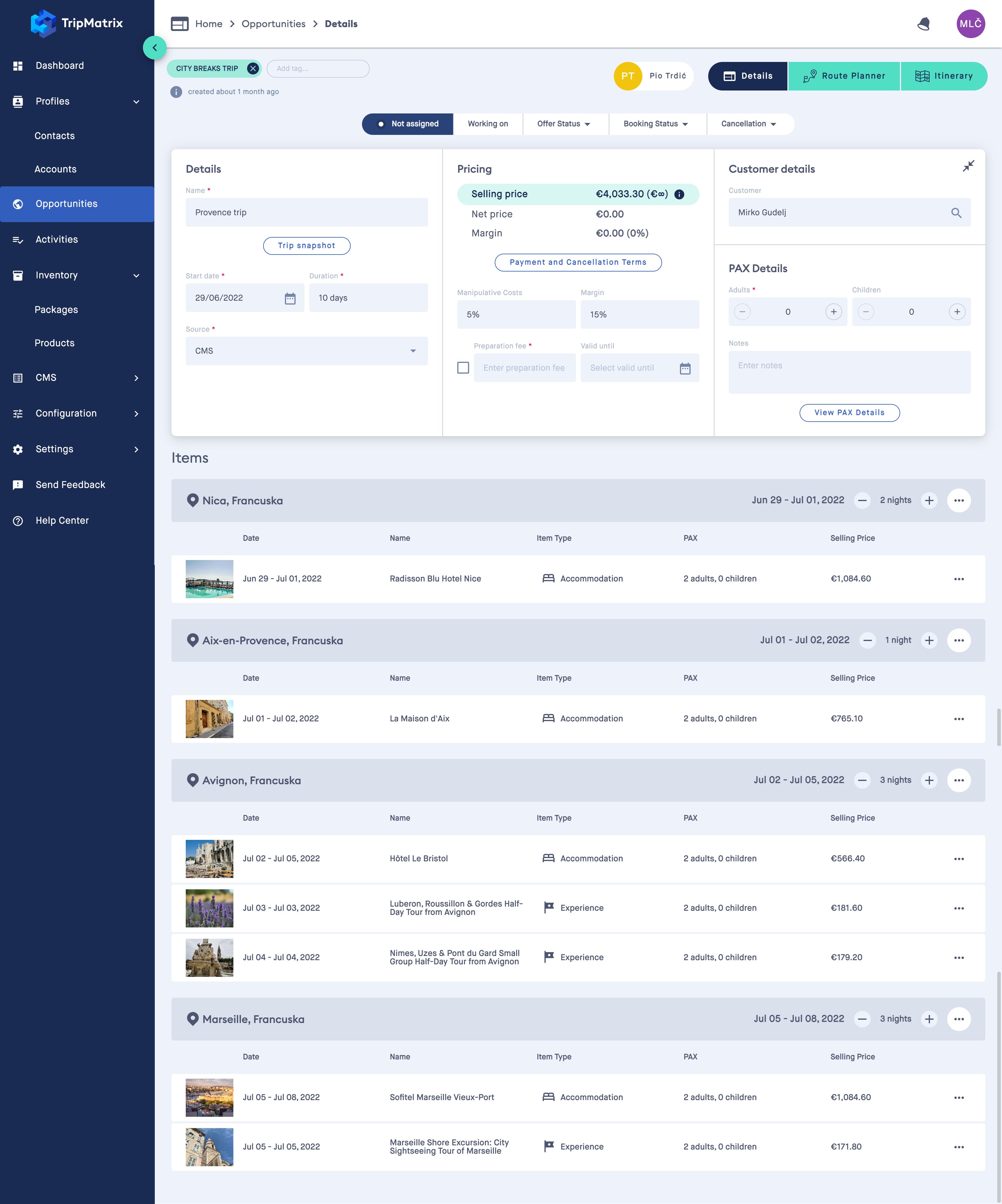Switch to the Route Planner tab
The height and width of the screenshot is (1204, 1002).
pyautogui.click(x=844, y=76)
